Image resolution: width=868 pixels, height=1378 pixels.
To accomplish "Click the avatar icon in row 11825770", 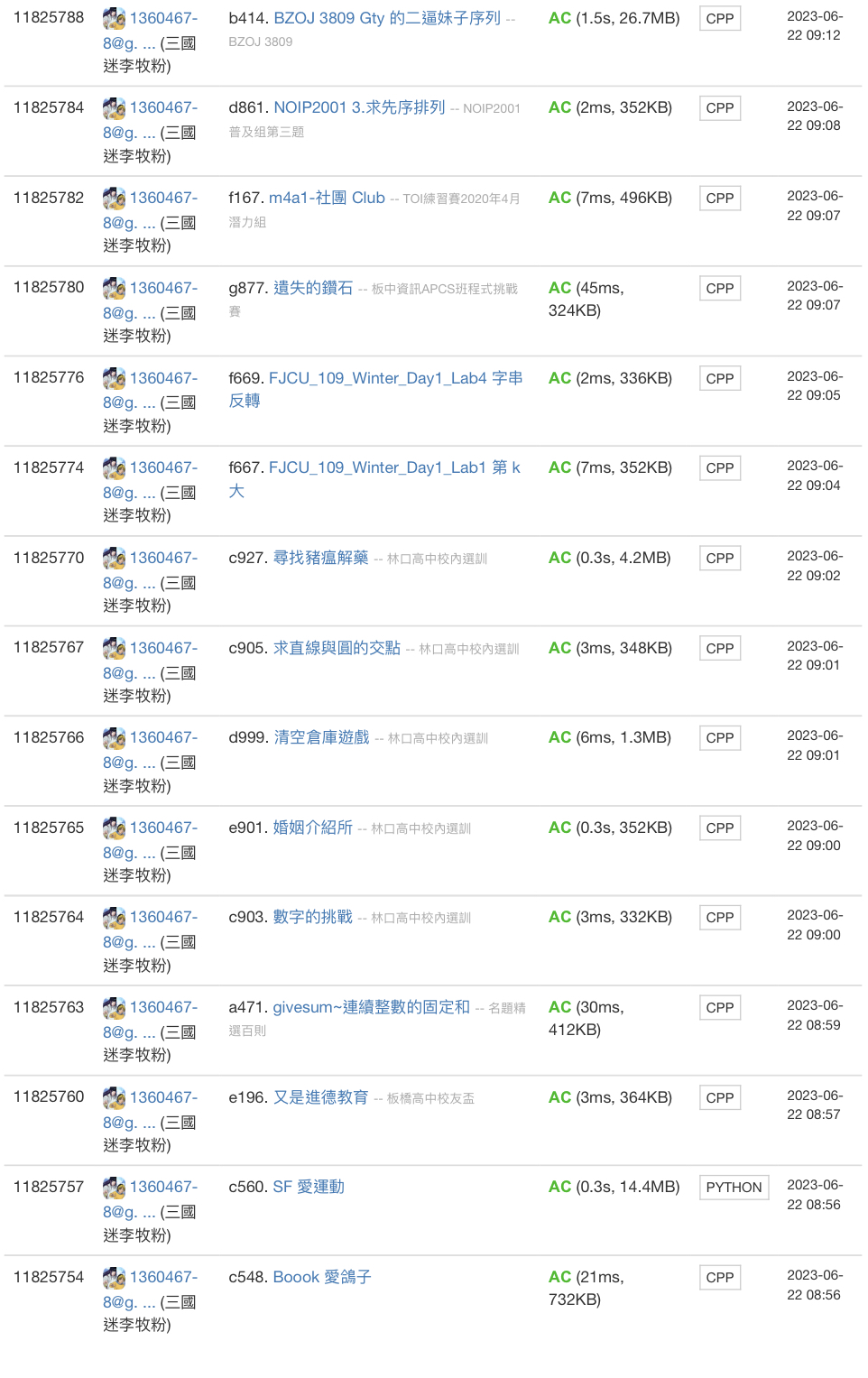I will coord(114,559).
